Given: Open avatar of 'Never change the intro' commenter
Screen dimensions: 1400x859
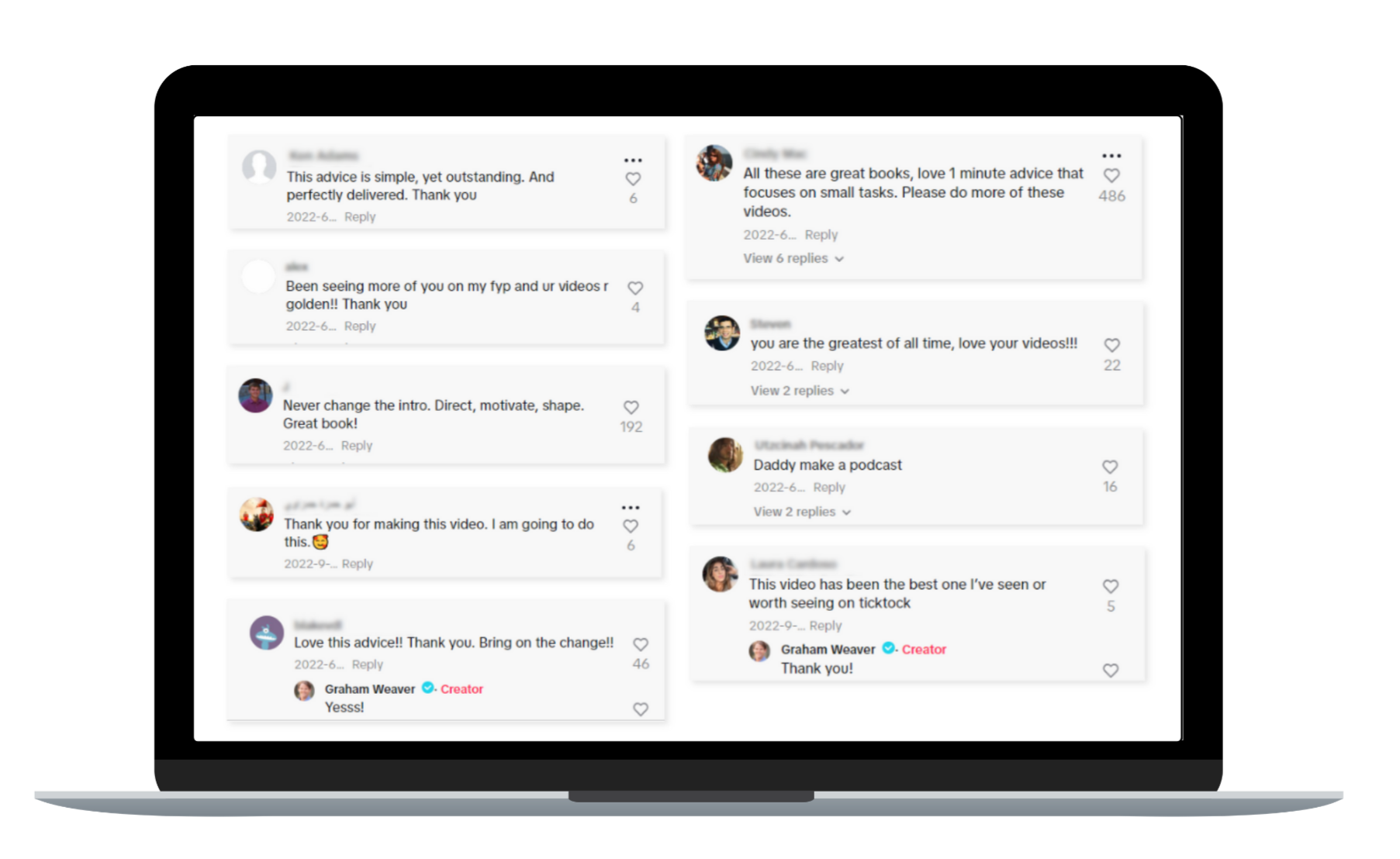Looking at the screenshot, I should [255, 395].
